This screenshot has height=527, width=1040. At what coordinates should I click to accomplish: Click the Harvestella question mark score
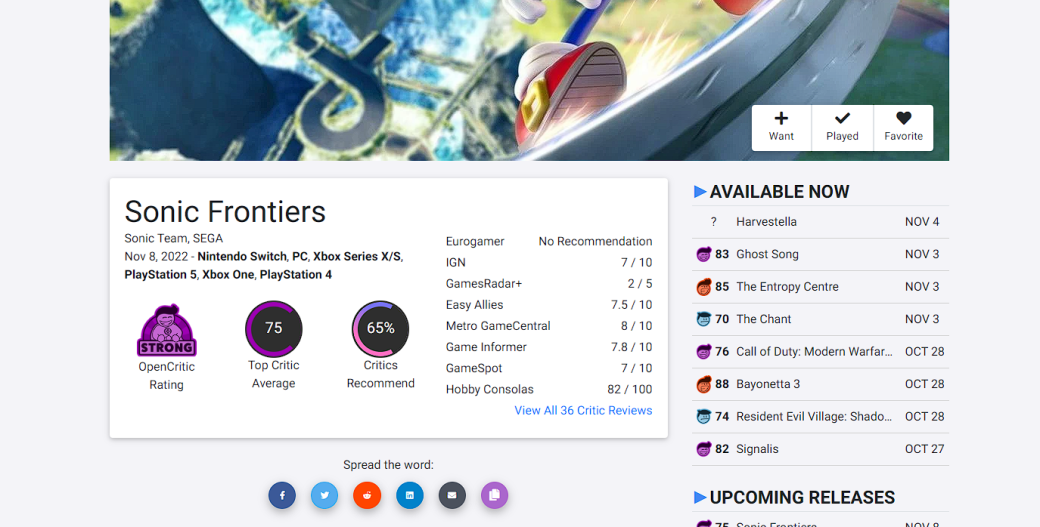714,222
